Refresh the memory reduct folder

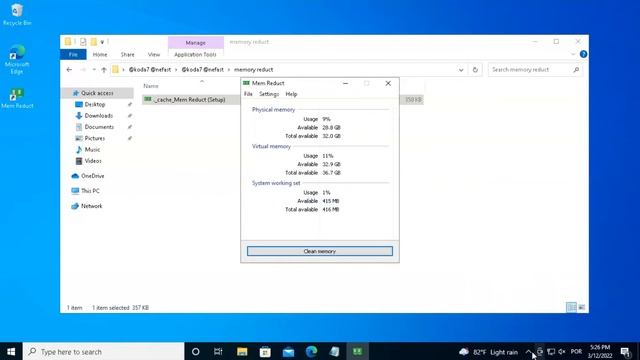pyautogui.click(x=475, y=70)
